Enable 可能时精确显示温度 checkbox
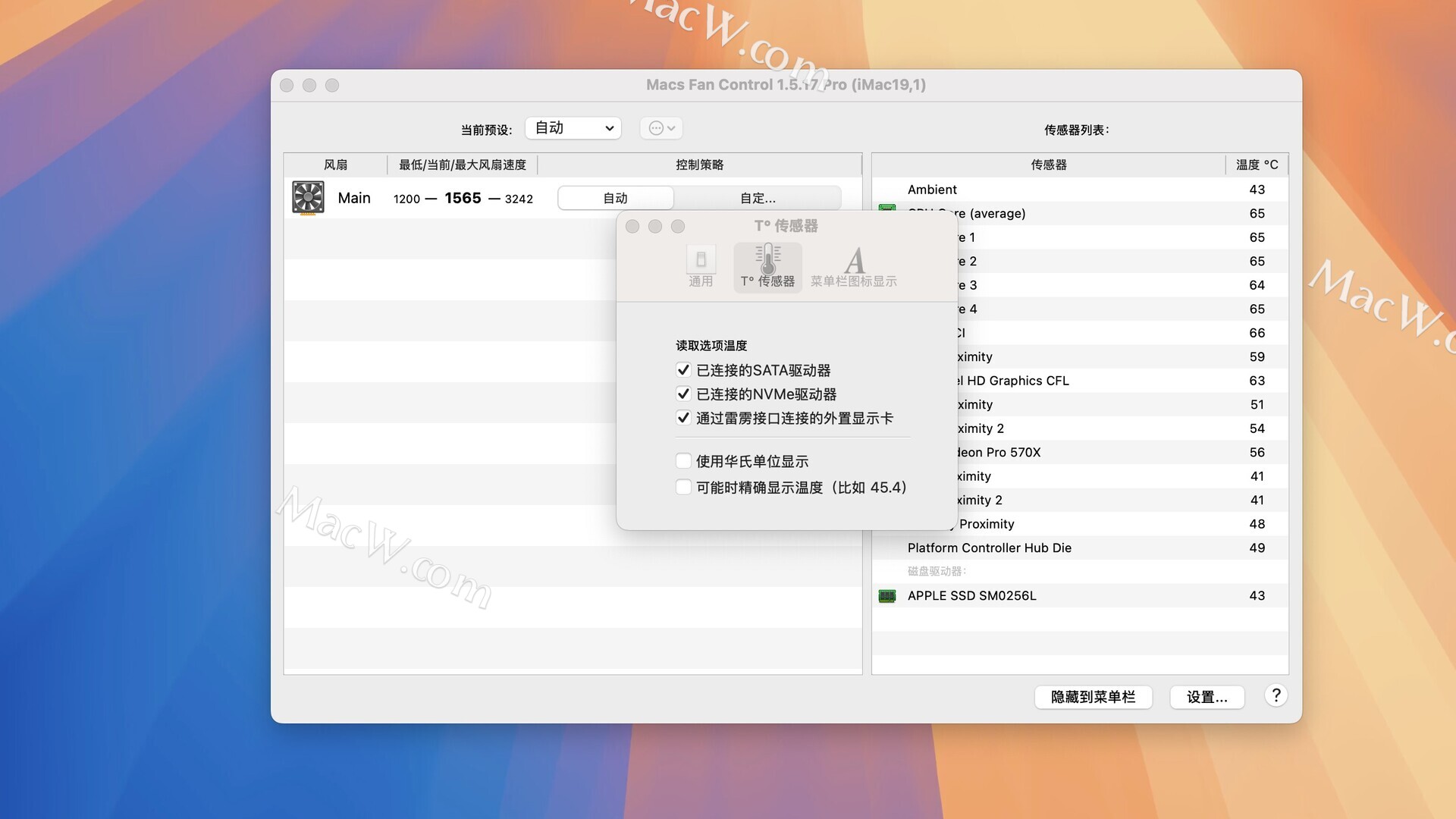Screen dimensions: 1456x819 coord(683,487)
